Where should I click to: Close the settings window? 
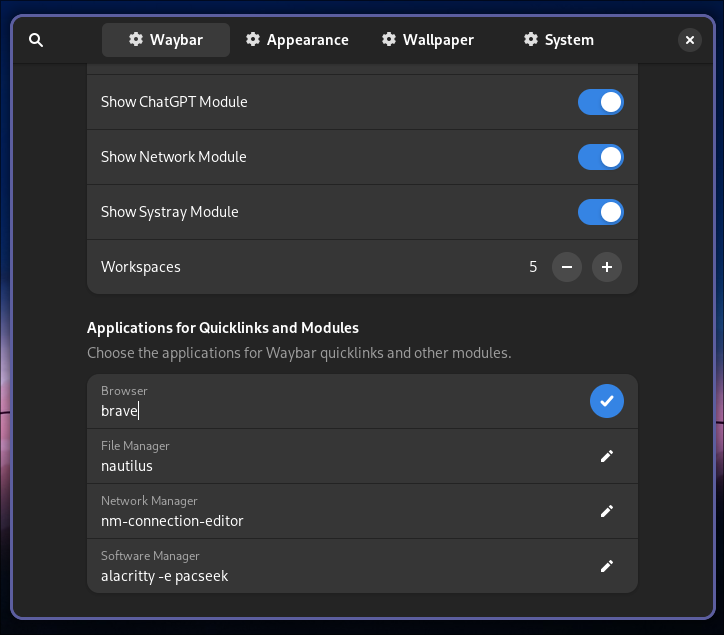[690, 40]
